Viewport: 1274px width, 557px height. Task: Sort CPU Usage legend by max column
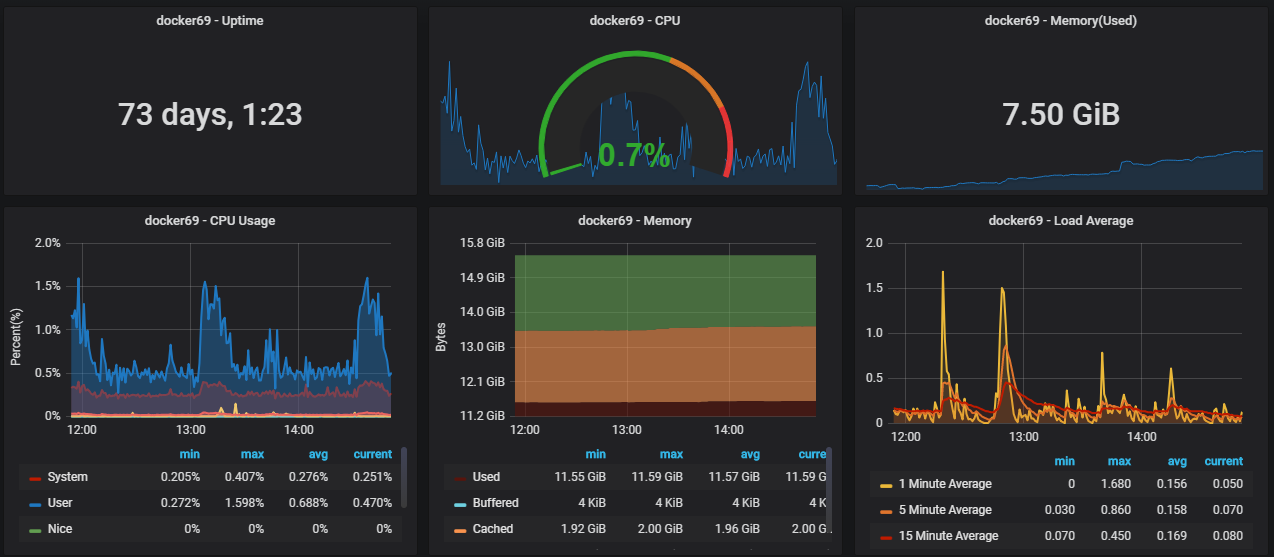(x=254, y=454)
